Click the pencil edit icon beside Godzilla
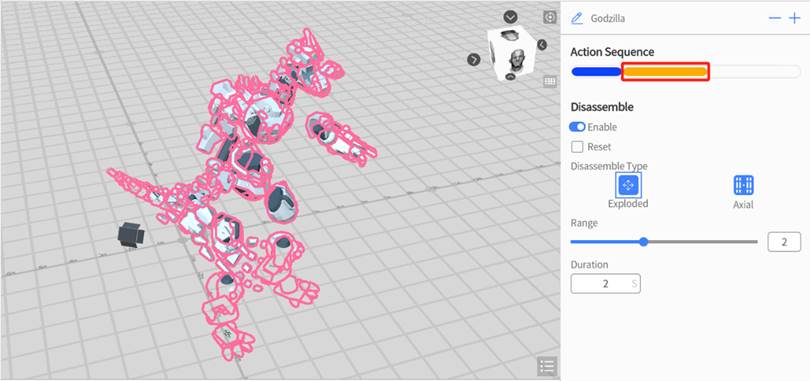This screenshot has width=810, height=381. tap(577, 19)
